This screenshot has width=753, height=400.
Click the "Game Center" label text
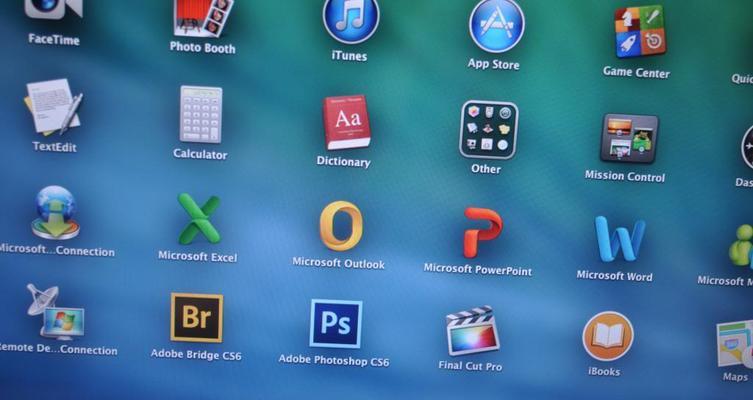(x=636, y=72)
